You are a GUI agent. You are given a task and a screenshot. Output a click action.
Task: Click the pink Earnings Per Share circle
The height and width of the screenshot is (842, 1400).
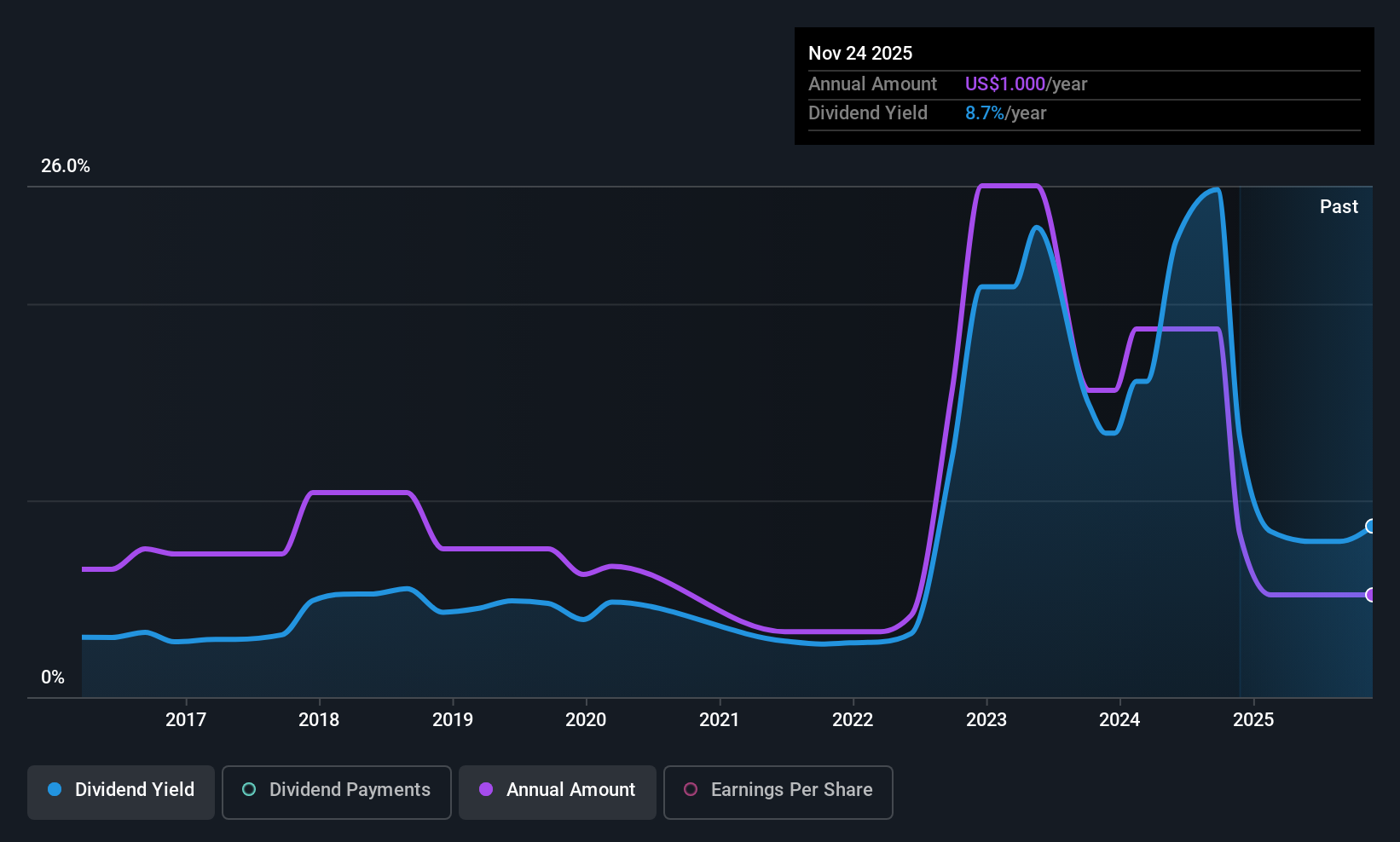click(x=691, y=789)
